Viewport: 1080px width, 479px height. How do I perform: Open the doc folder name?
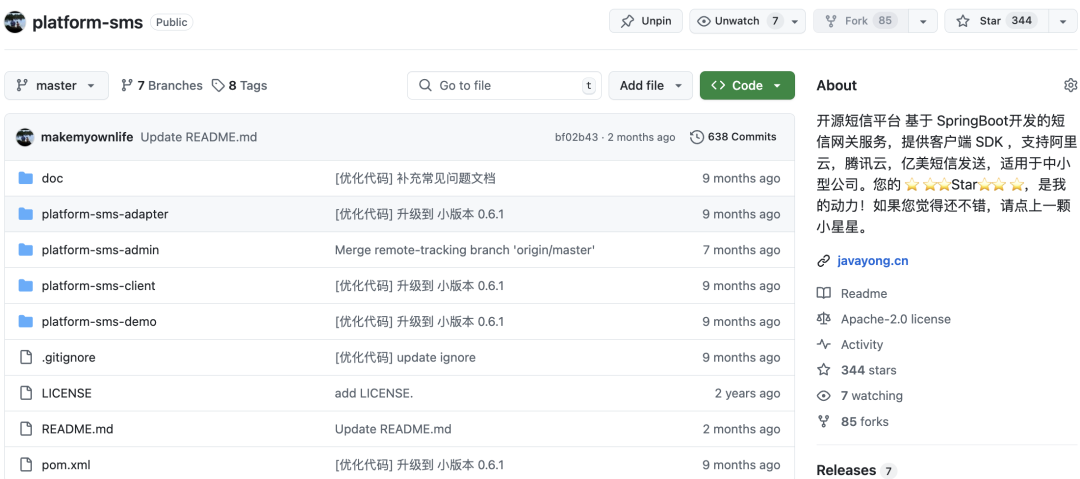click(52, 179)
